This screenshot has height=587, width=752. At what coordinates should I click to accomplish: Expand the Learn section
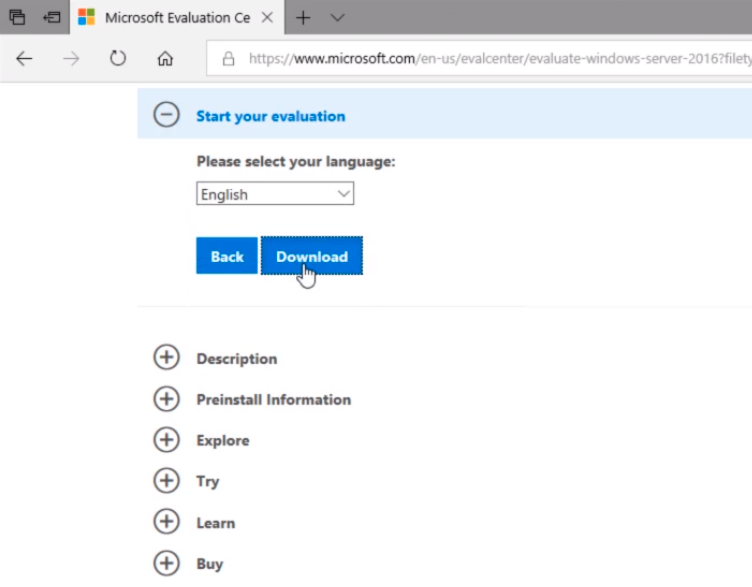[166, 522]
